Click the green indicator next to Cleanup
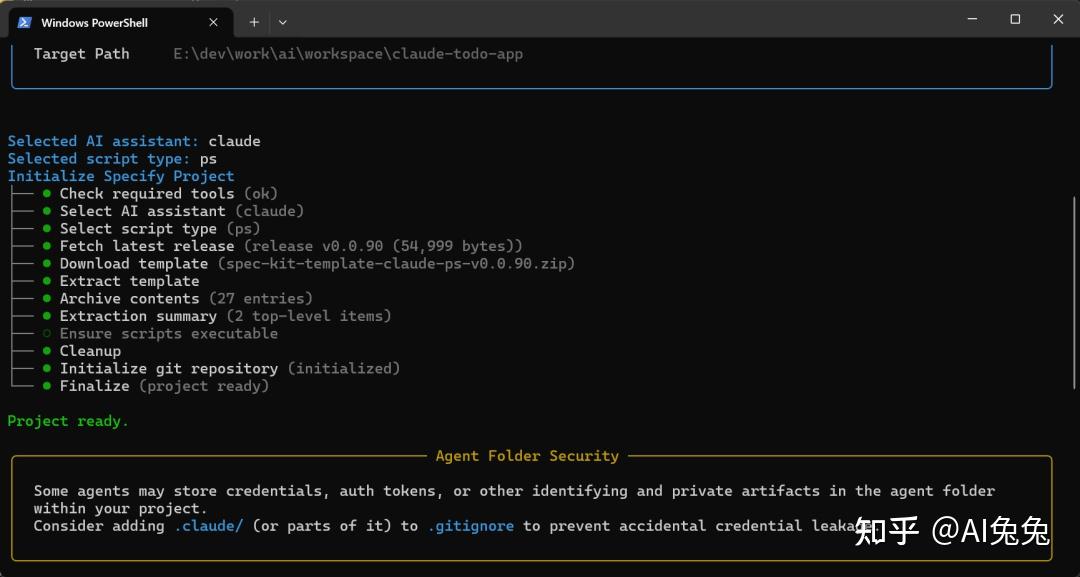1080x577 pixels. [x=46, y=350]
